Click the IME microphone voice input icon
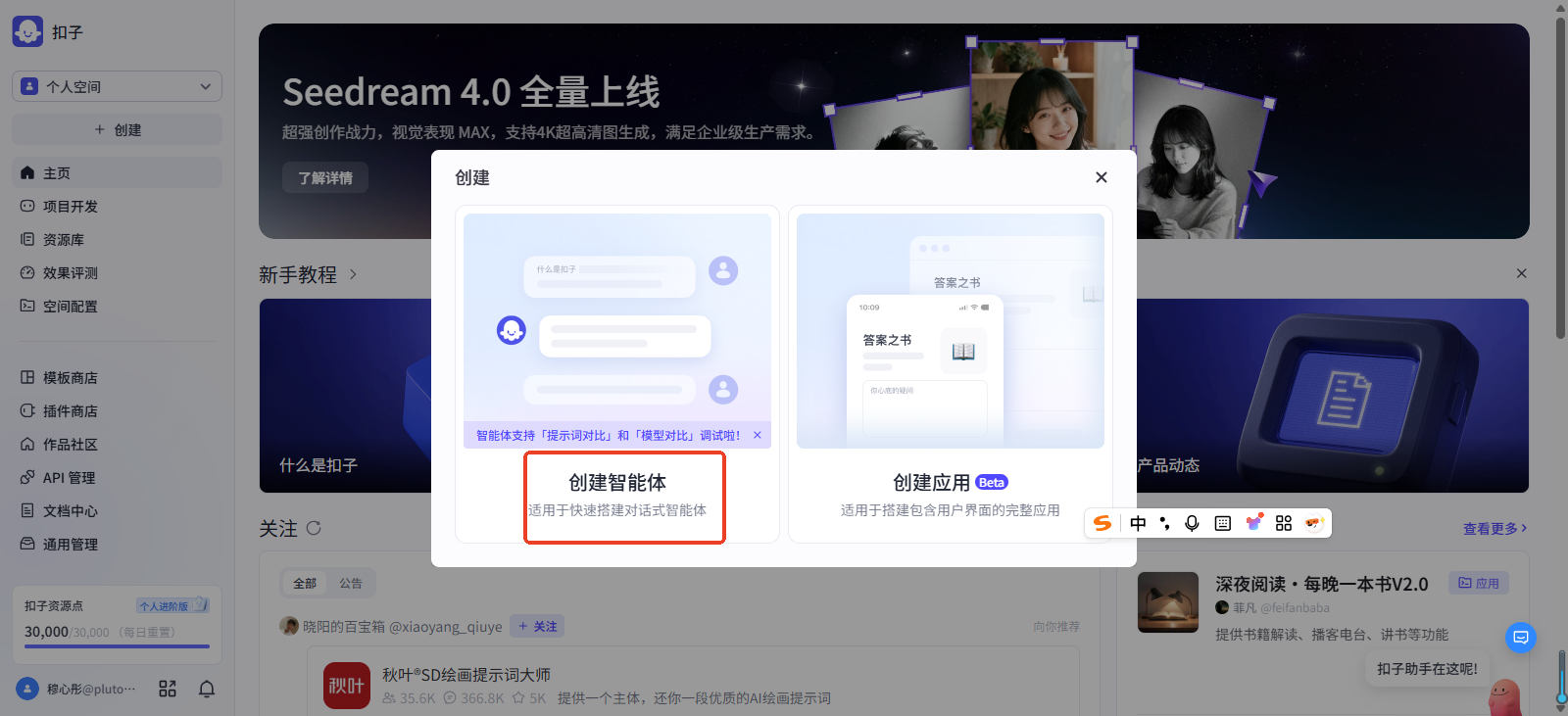 (1192, 523)
